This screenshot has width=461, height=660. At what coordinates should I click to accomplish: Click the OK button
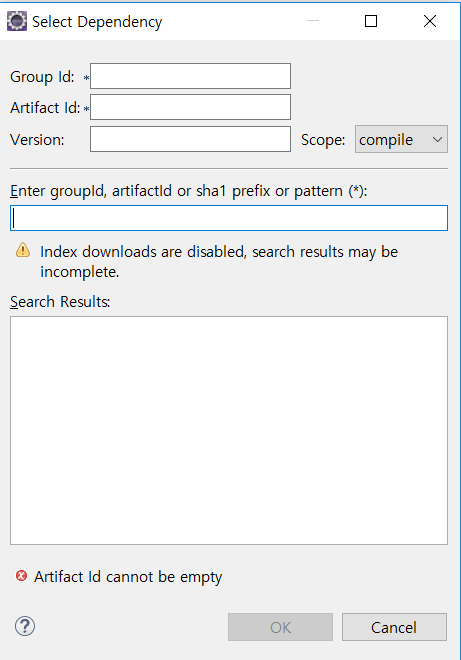click(280, 627)
